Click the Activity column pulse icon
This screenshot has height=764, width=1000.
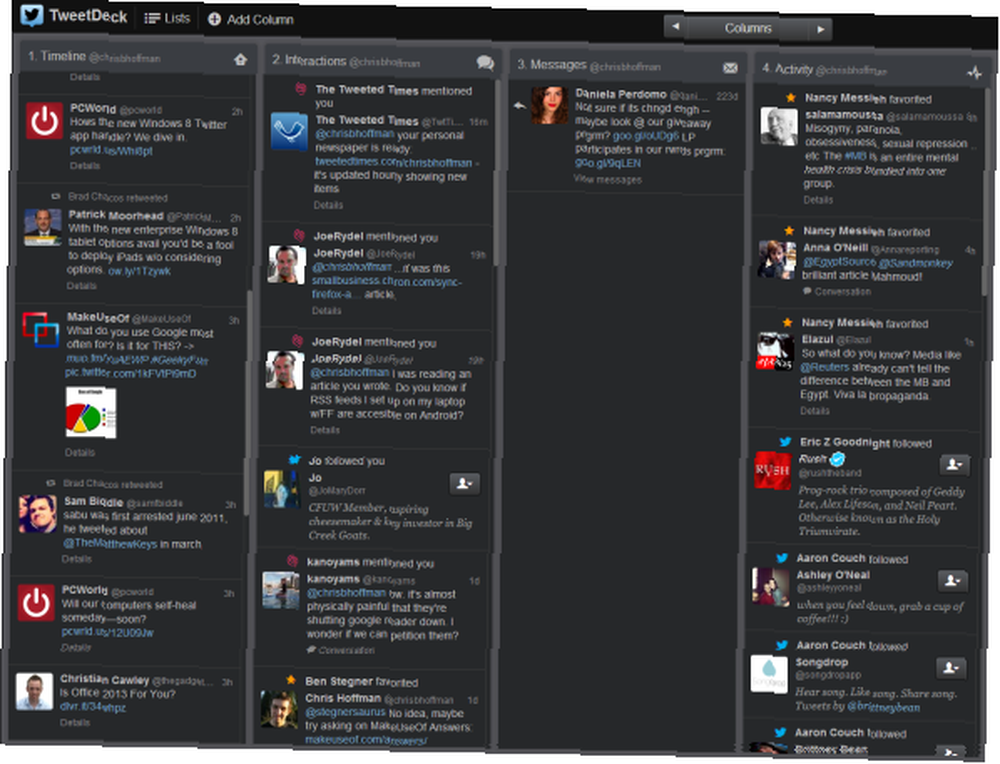tap(974, 73)
